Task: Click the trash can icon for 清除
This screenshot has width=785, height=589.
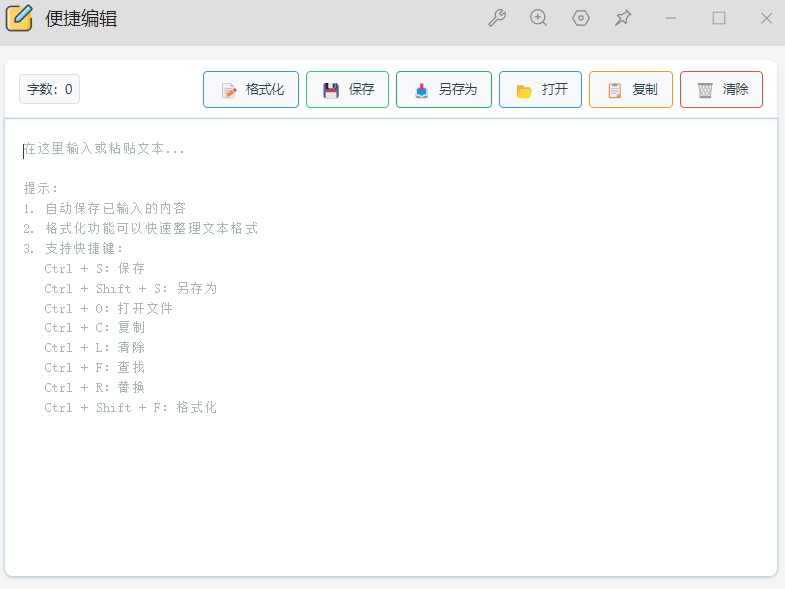Action: [705, 90]
